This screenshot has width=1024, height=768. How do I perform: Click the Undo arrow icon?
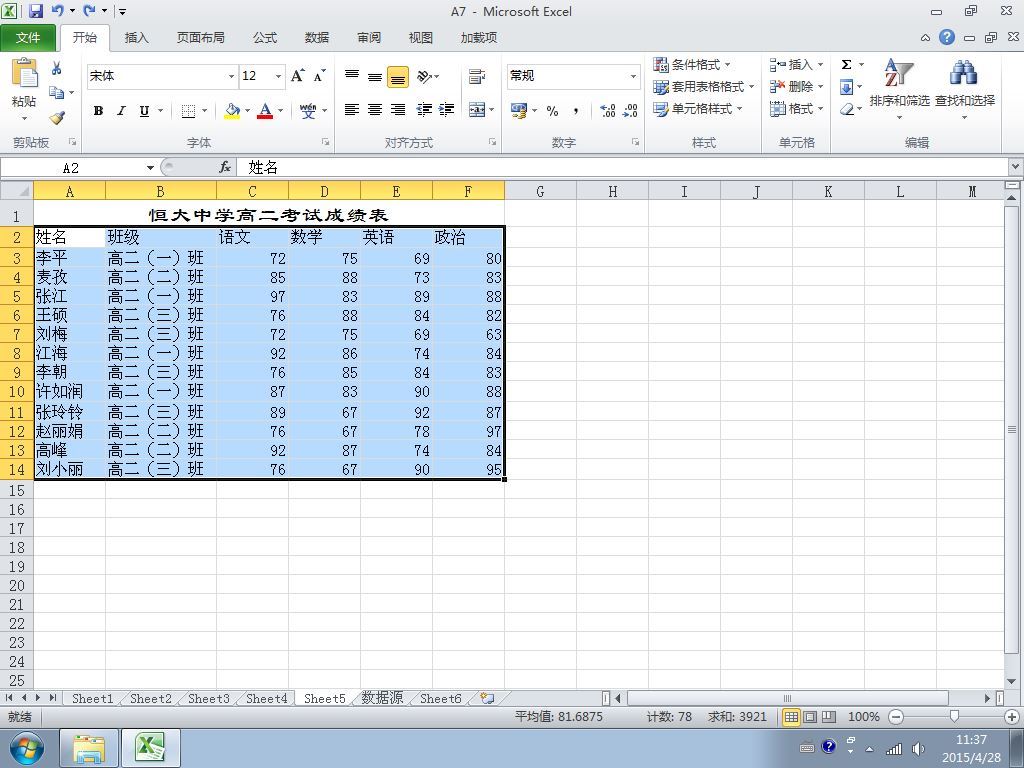click(x=57, y=10)
